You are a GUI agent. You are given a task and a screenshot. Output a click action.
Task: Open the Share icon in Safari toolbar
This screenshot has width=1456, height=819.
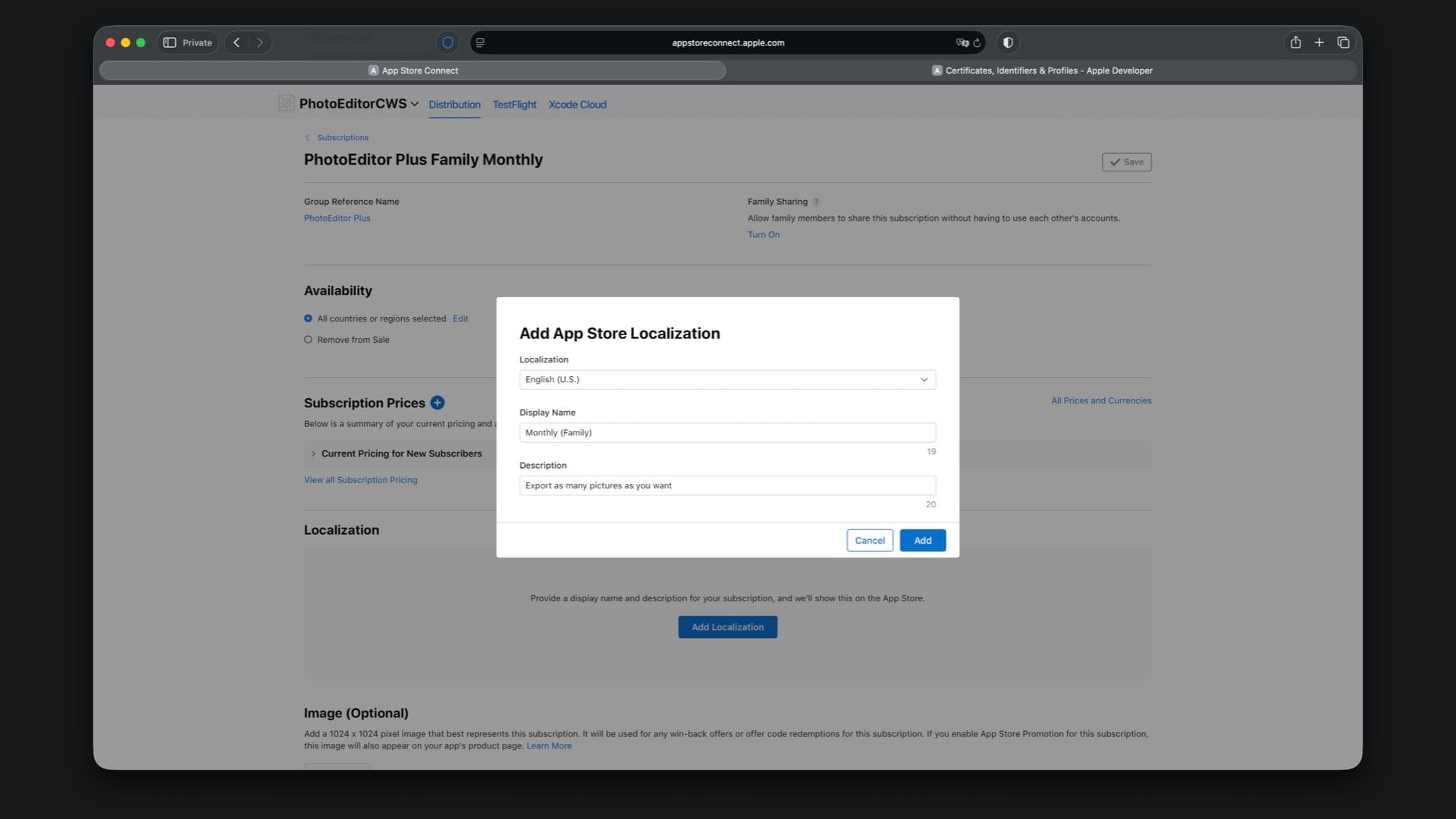click(1295, 42)
